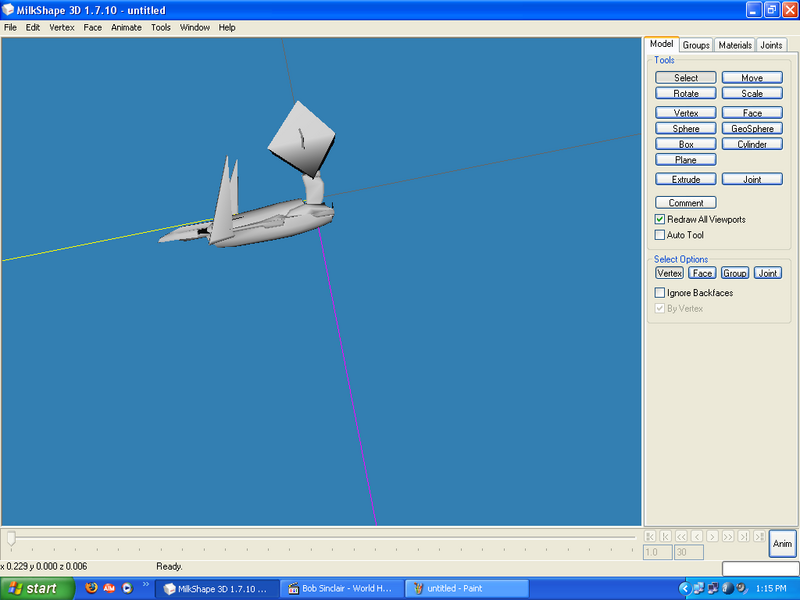Choose the Vertex creation tool
The image size is (800, 600).
(x=686, y=113)
